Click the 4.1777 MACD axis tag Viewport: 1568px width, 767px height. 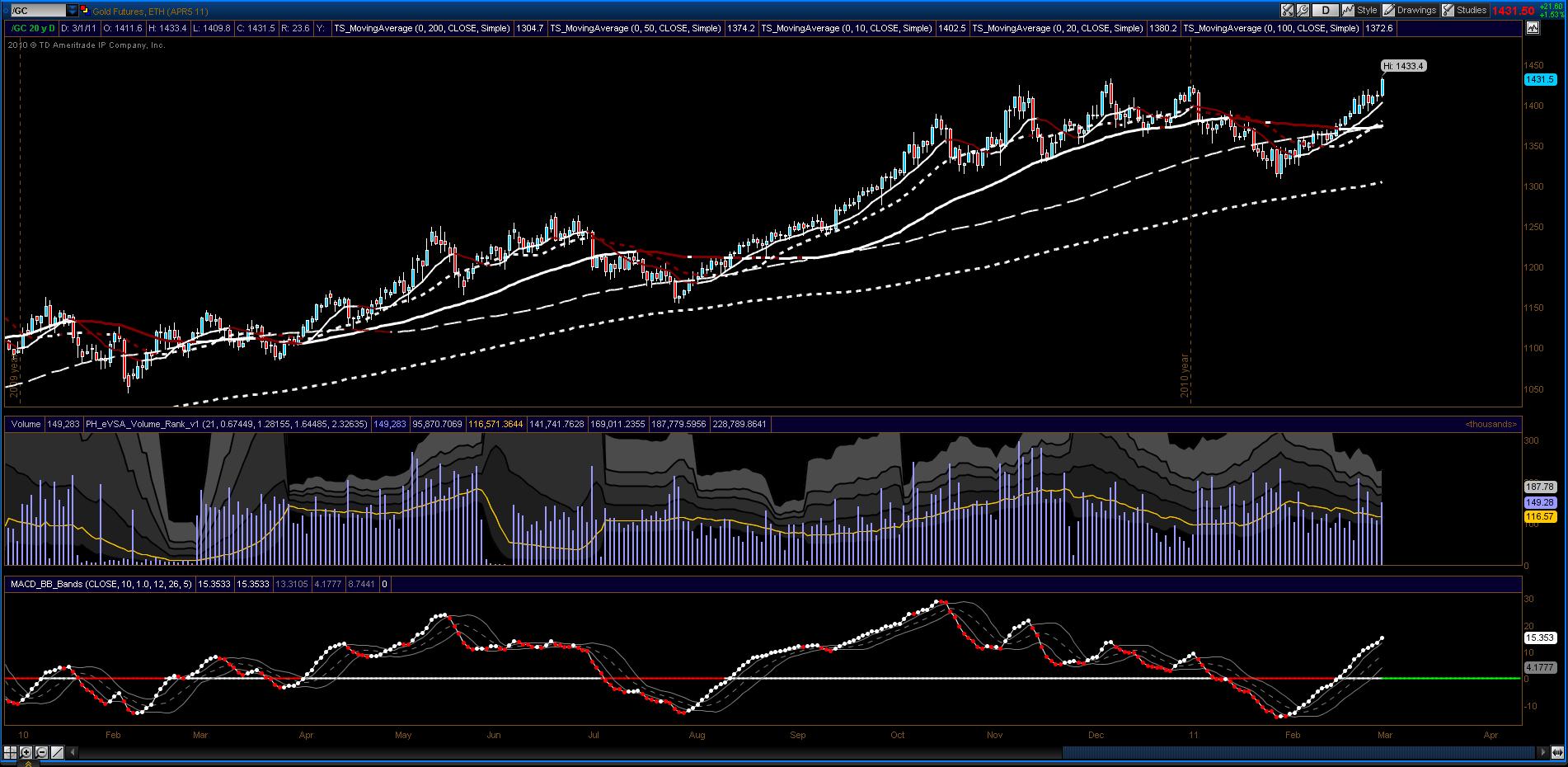point(1540,668)
